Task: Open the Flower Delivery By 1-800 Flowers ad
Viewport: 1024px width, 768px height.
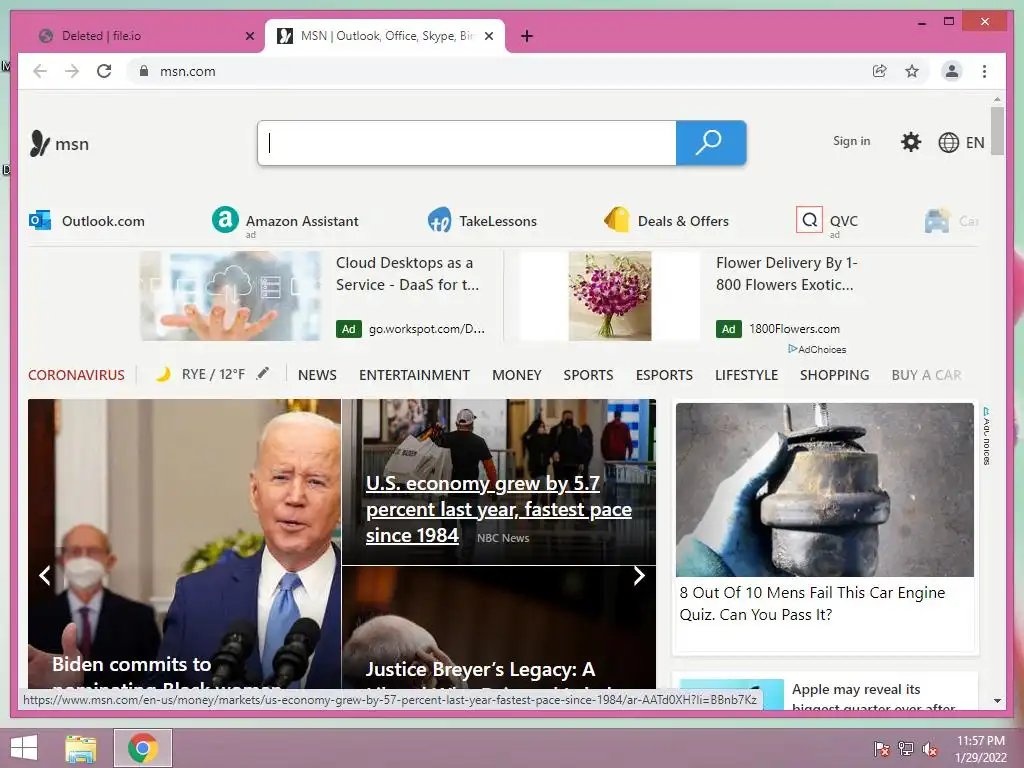Action: pos(786,274)
